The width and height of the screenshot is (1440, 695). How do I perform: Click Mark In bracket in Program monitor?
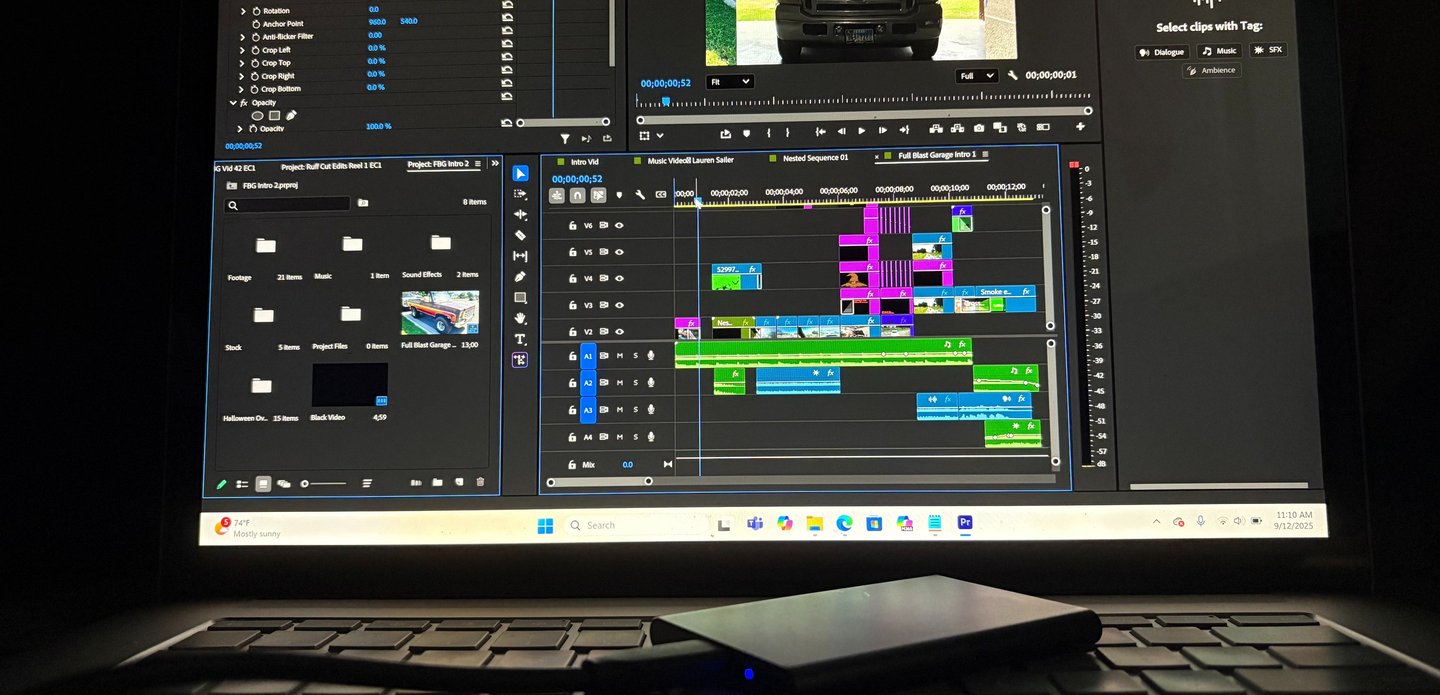point(768,132)
